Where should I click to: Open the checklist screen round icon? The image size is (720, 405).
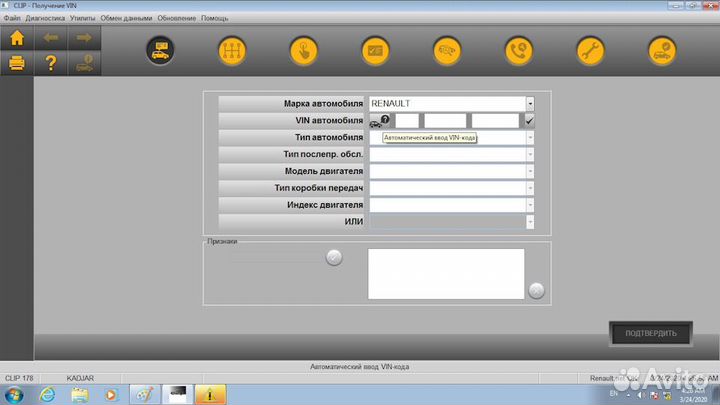coord(375,51)
